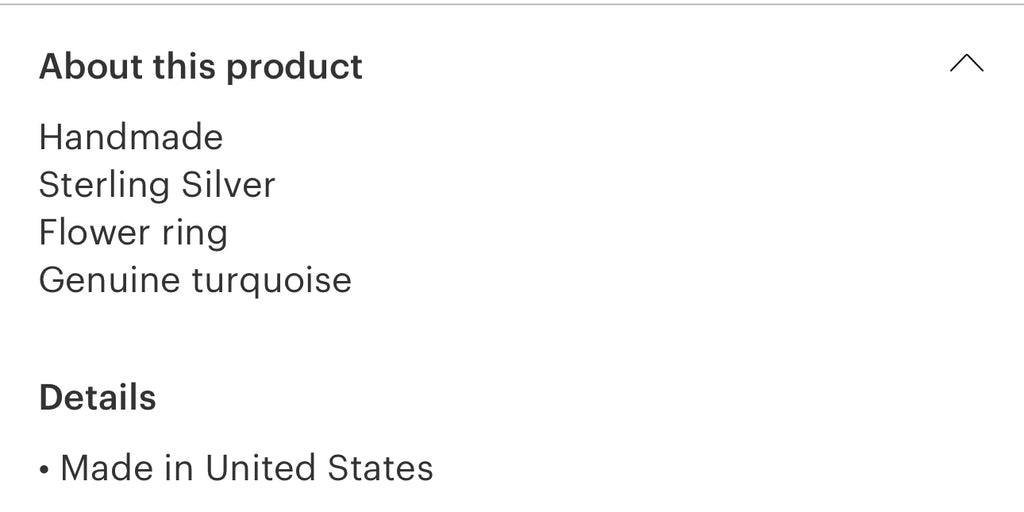
Task: Click the About this product heading
Action: (x=200, y=67)
